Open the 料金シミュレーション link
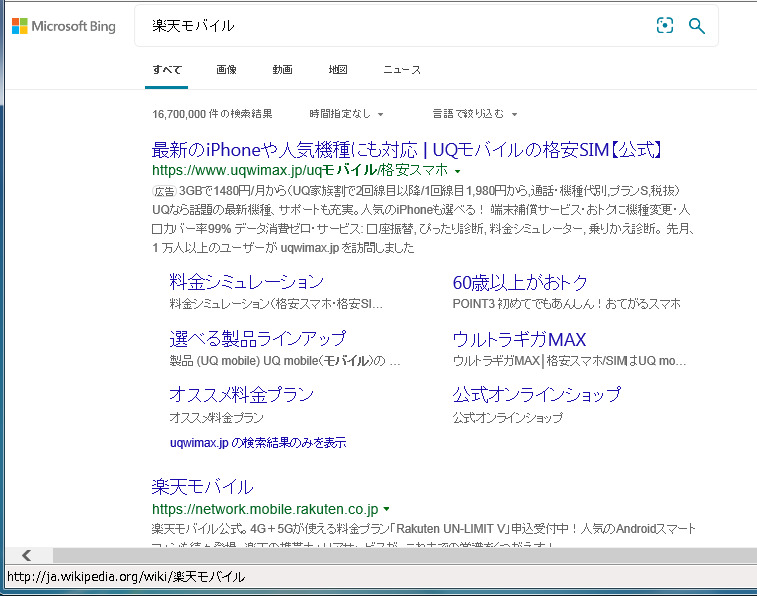Screen dimensions: 757x597 (x=246, y=282)
